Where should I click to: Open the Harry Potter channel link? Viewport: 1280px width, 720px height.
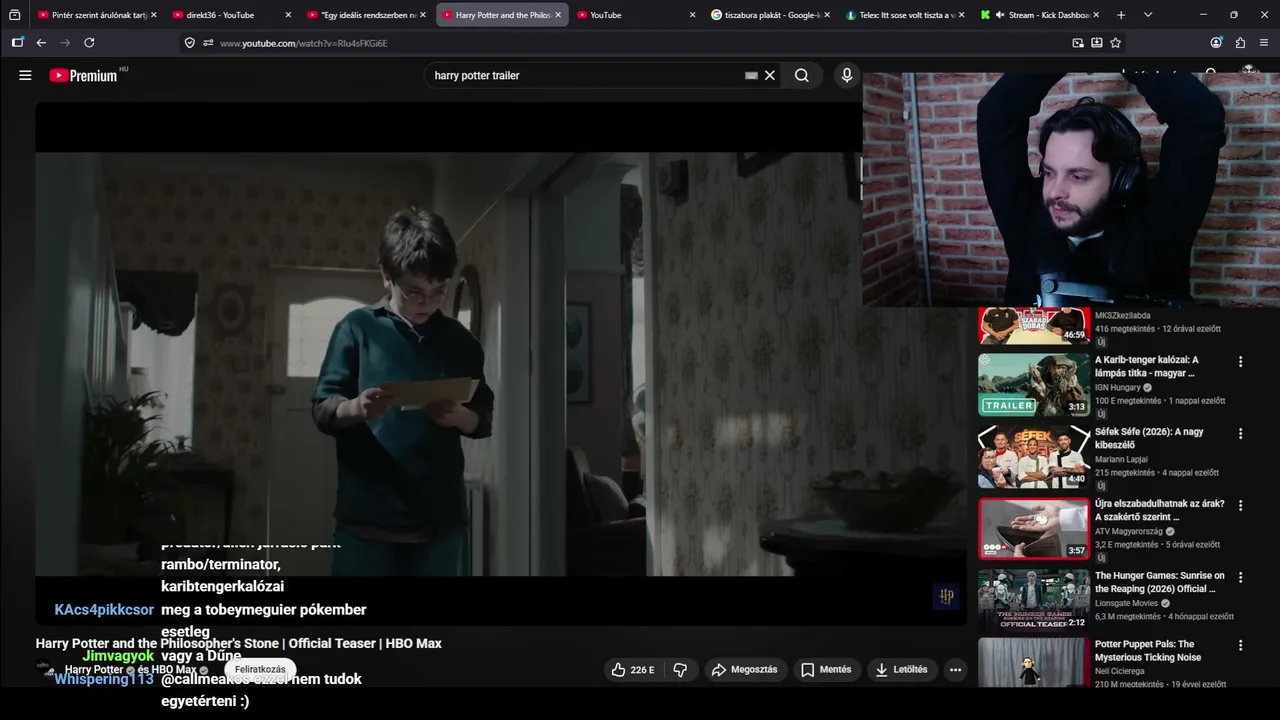click(94, 670)
